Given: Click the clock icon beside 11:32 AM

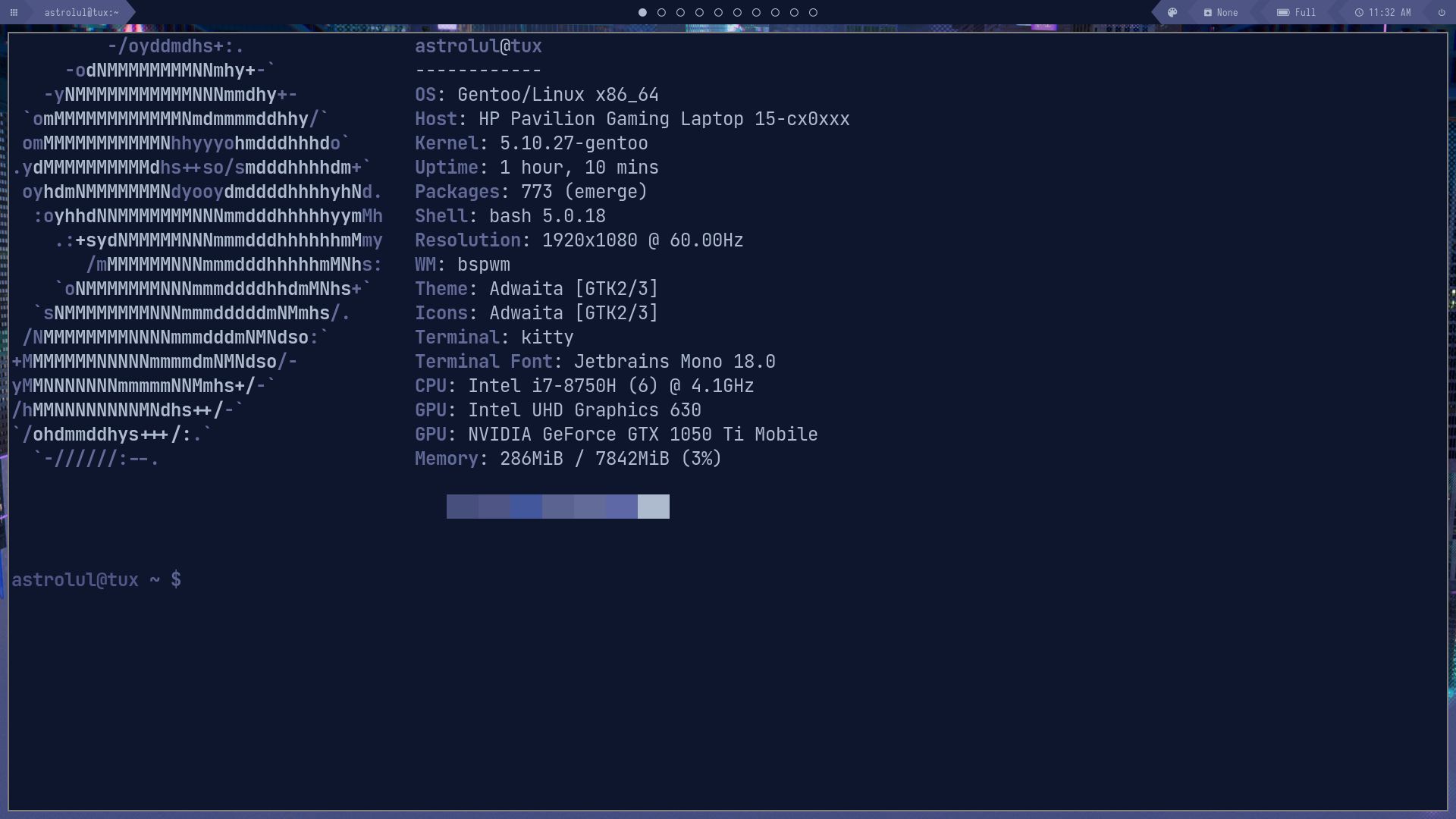Looking at the screenshot, I should pos(1361,12).
